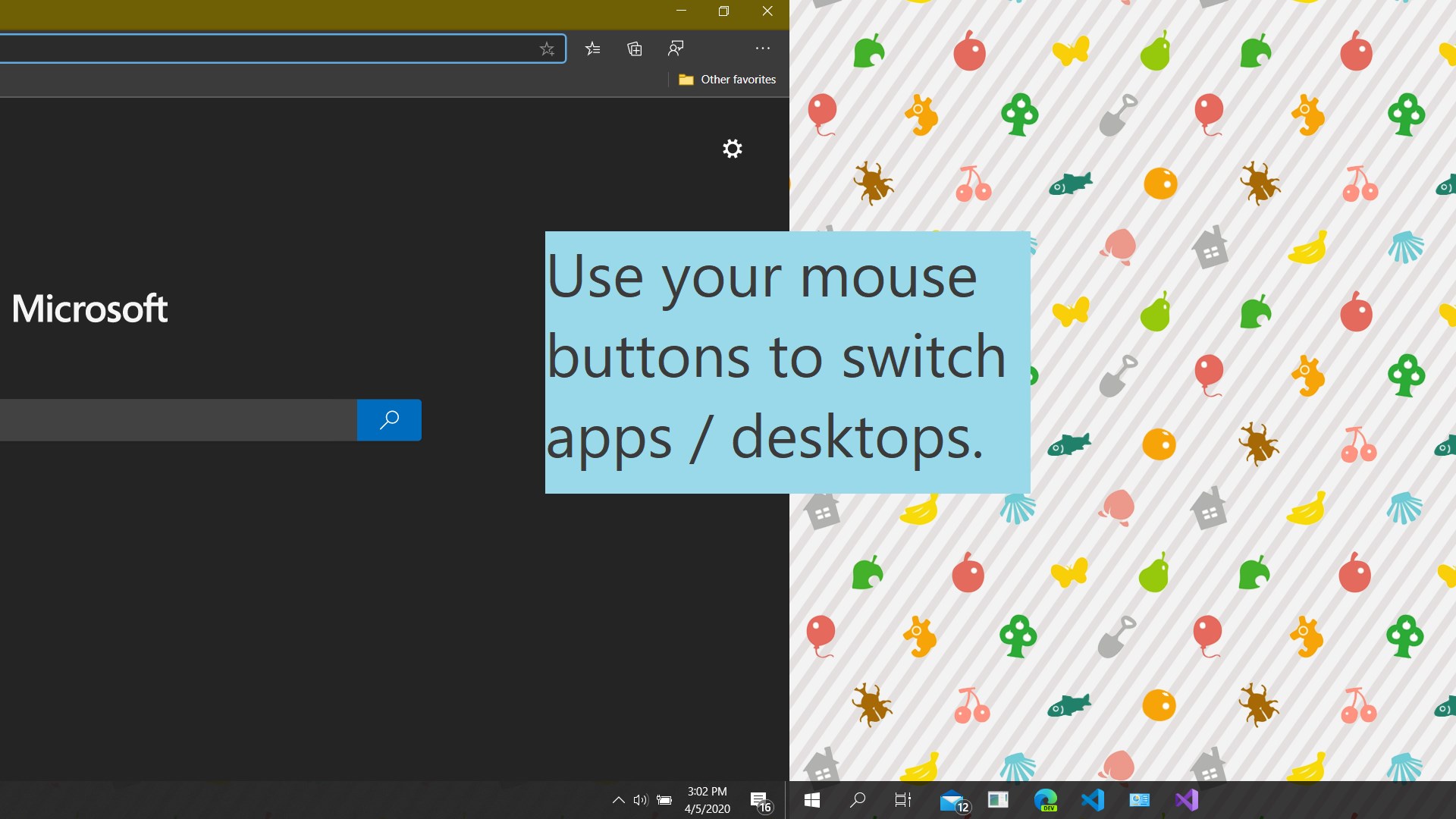Add this page to favorites

pos(548,48)
